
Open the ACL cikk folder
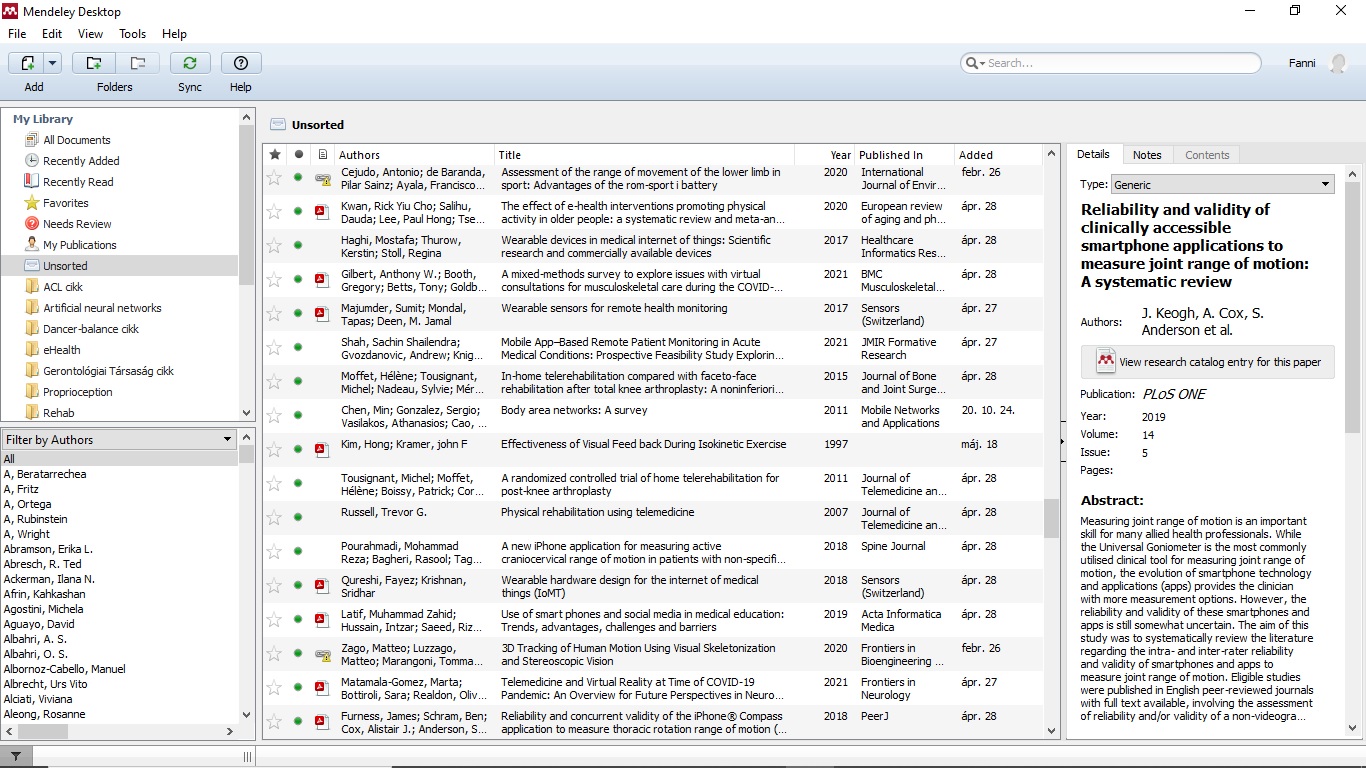click(x=63, y=287)
